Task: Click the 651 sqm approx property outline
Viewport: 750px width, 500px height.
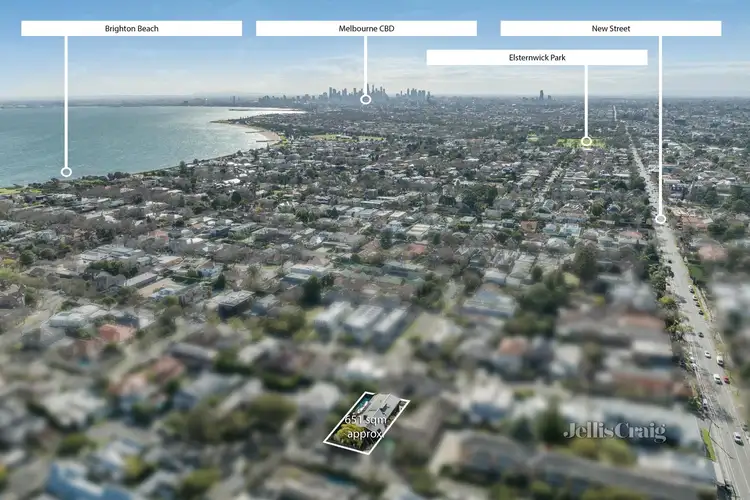Action: coord(367,424)
